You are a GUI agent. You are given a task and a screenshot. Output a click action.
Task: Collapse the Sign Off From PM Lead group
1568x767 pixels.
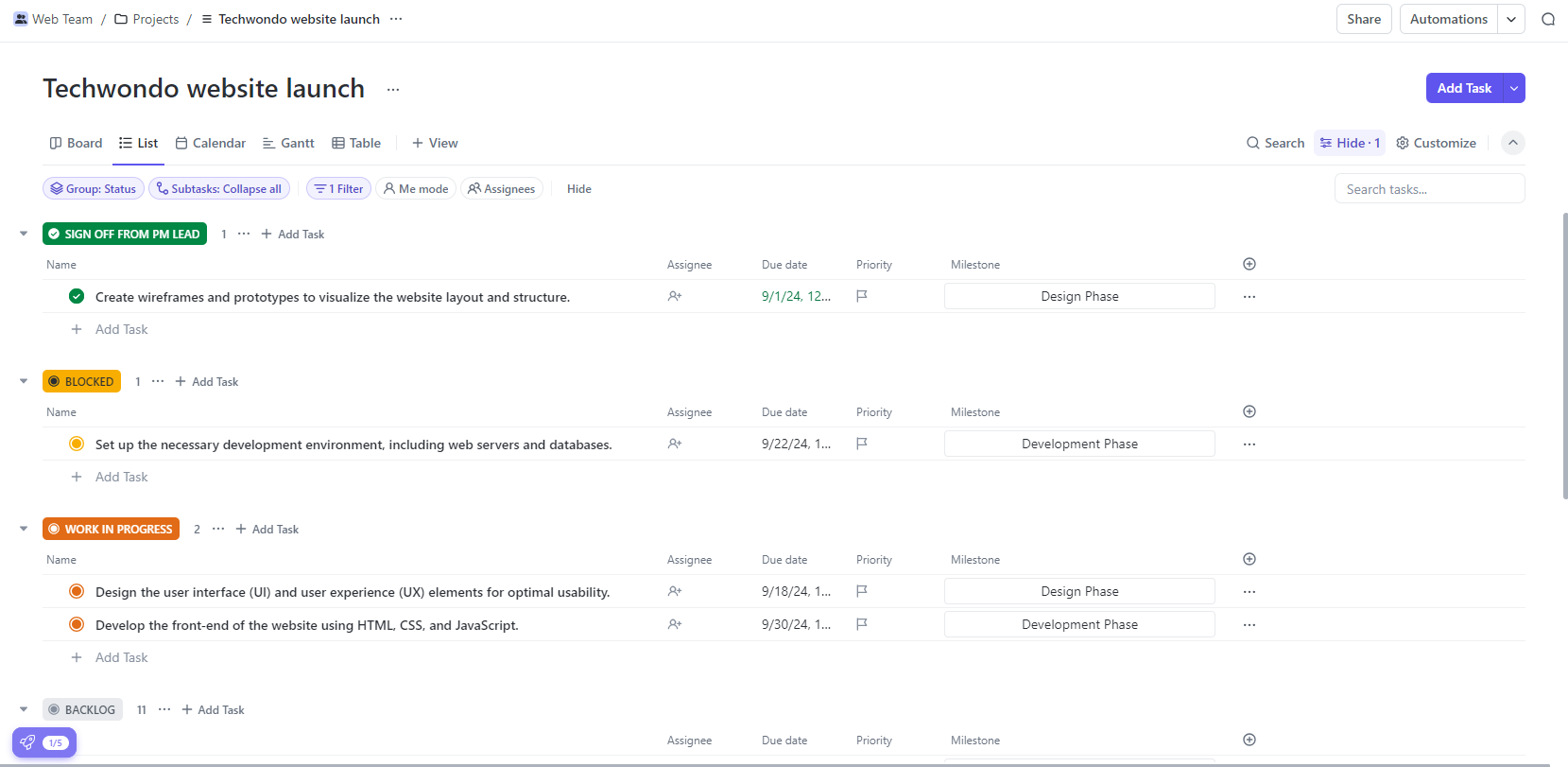click(x=24, y=234)
